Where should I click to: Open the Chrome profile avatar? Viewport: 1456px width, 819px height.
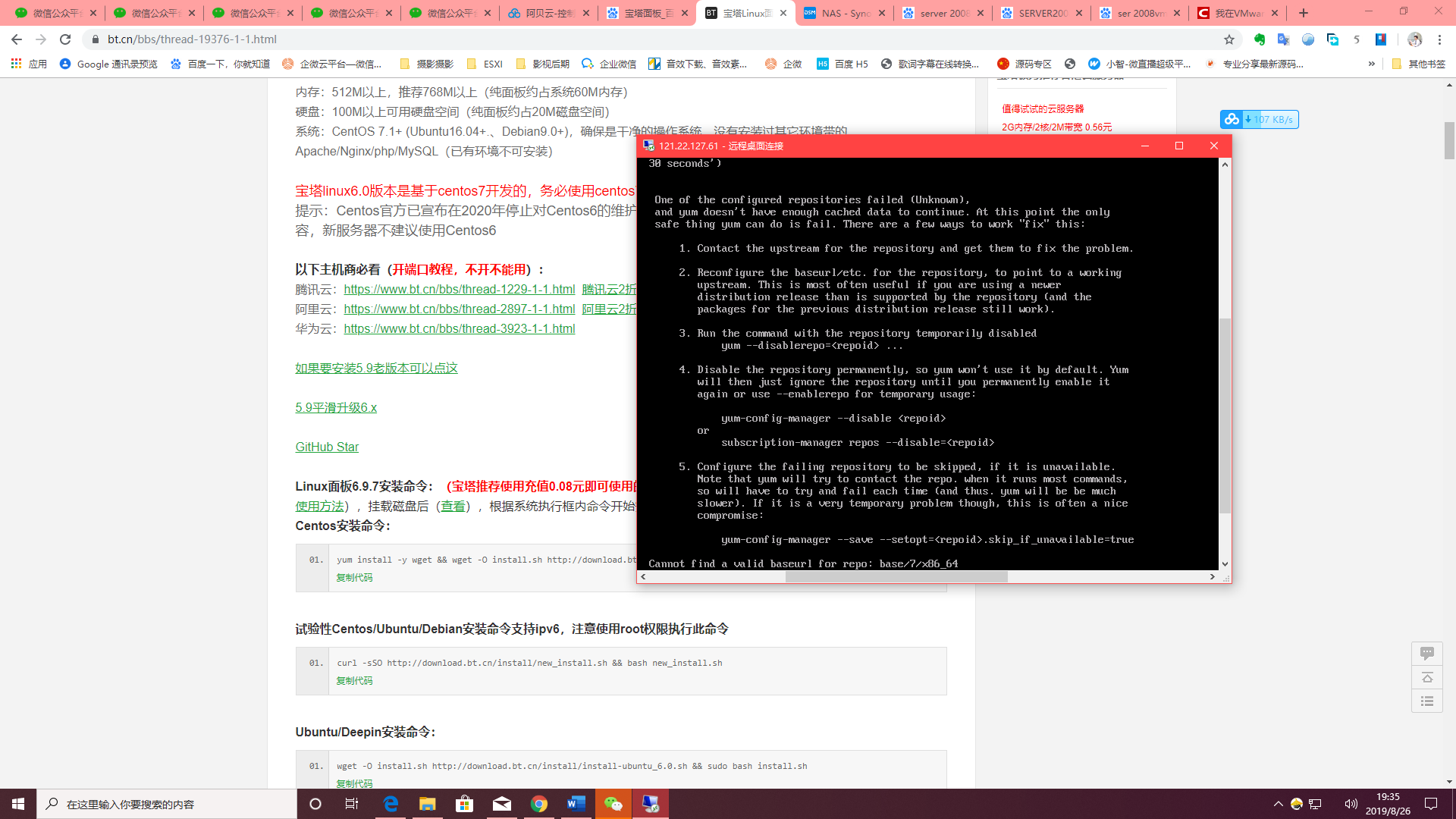[x=1414, y=39]
